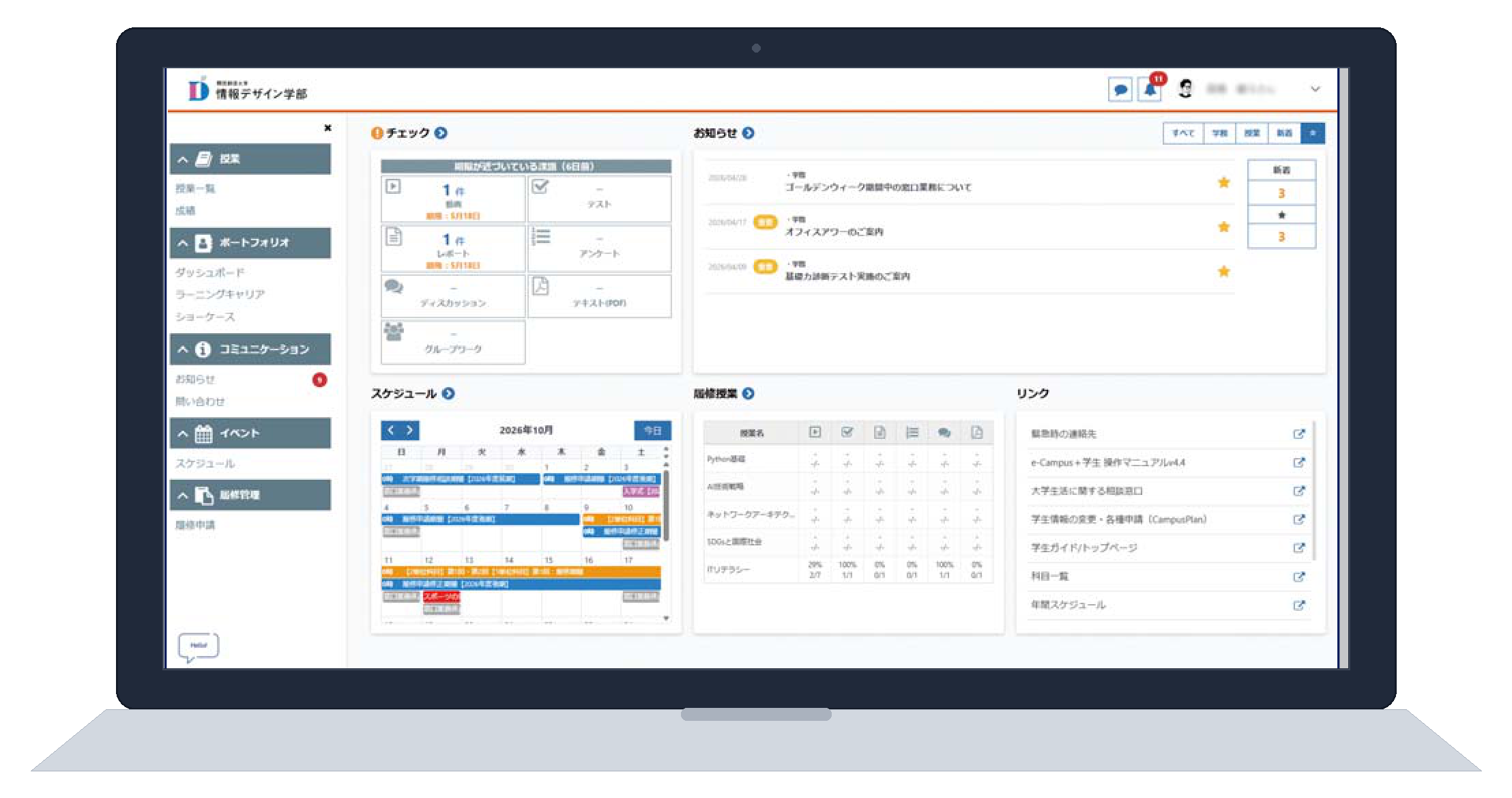Open 授業一覧 in the sidebar
1512x798 pixels.
[195, 188]
